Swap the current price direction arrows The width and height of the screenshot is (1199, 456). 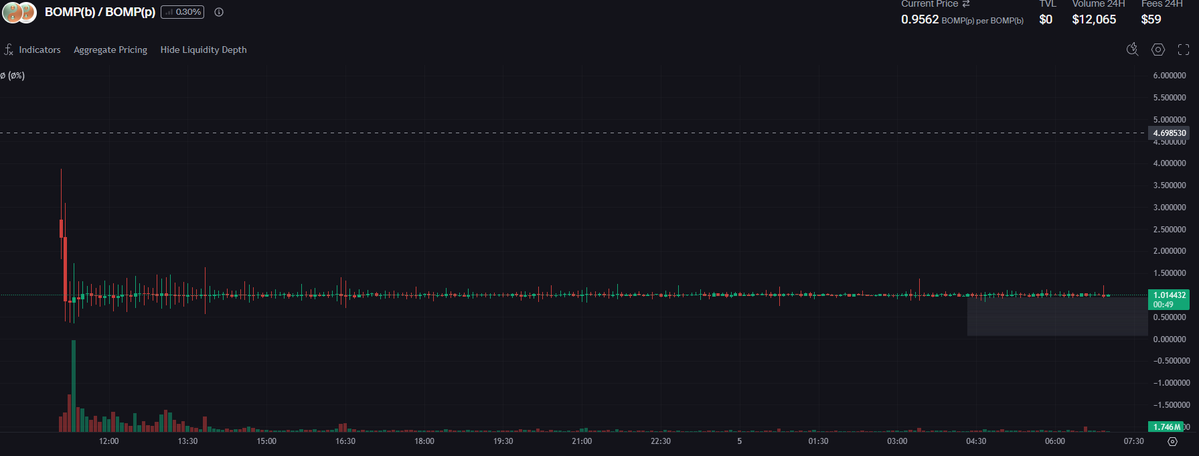pos(966,4)
